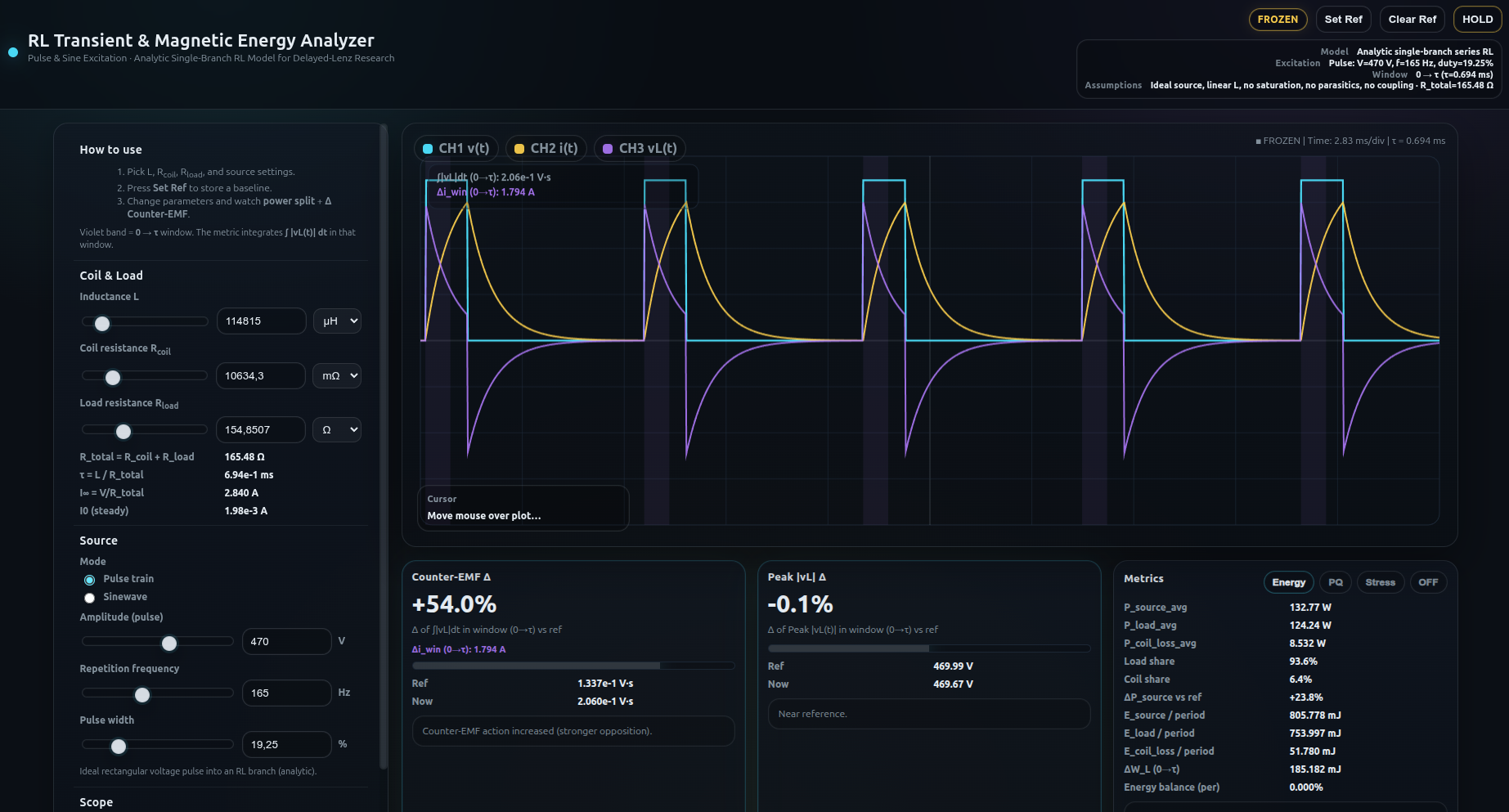Switch Metrics to the Stress tab
This screenshot has width=1509, height=812.
1380,582
